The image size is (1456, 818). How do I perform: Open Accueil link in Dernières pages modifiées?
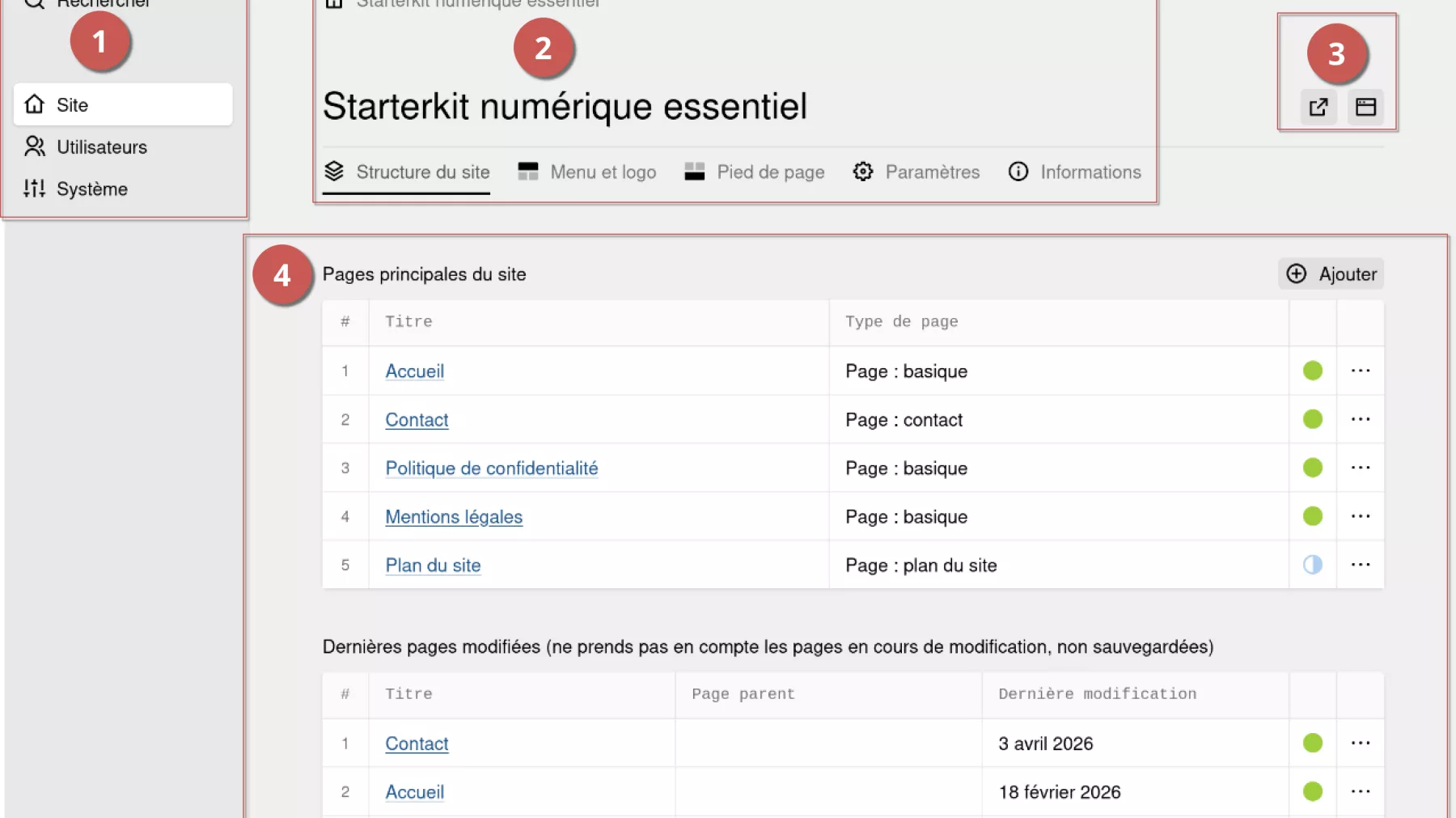[x=415, y=792]
